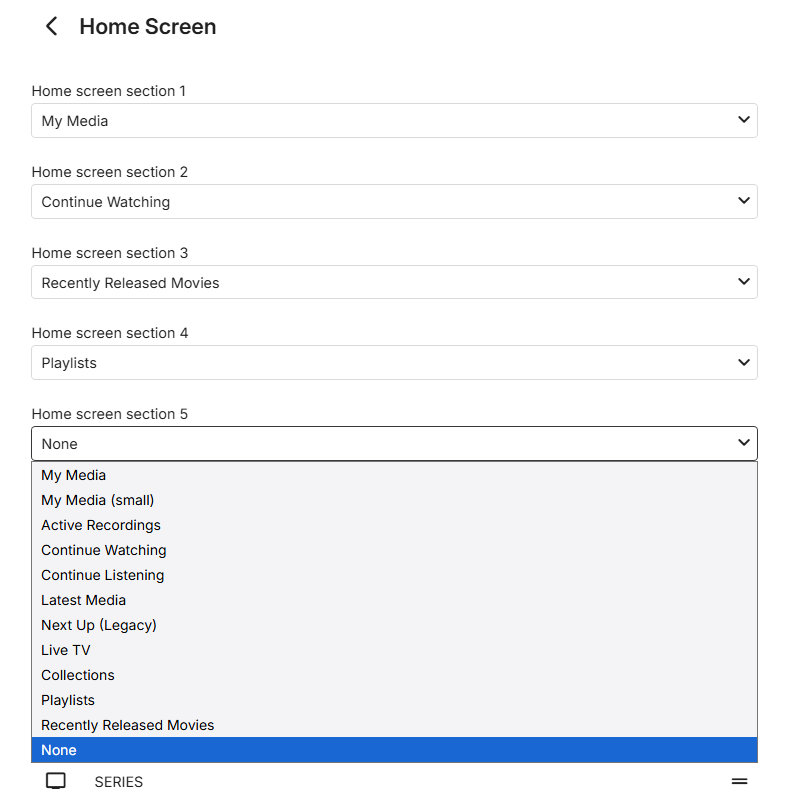809x789 pixels.
Task: Select 'Next Up (Legacy)' option
Action: click(99, 625)
